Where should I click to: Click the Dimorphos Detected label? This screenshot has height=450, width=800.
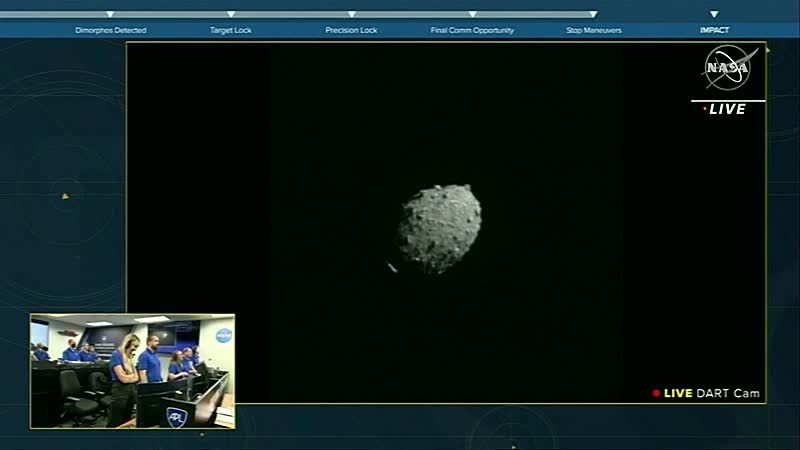click(110, 31)
